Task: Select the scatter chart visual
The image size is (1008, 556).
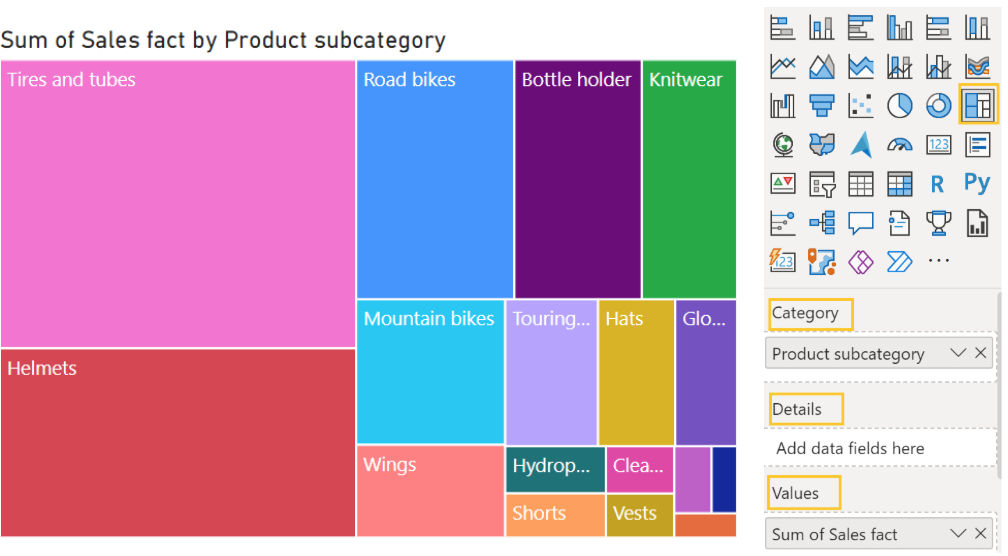Action: click(x=860, y=105)
